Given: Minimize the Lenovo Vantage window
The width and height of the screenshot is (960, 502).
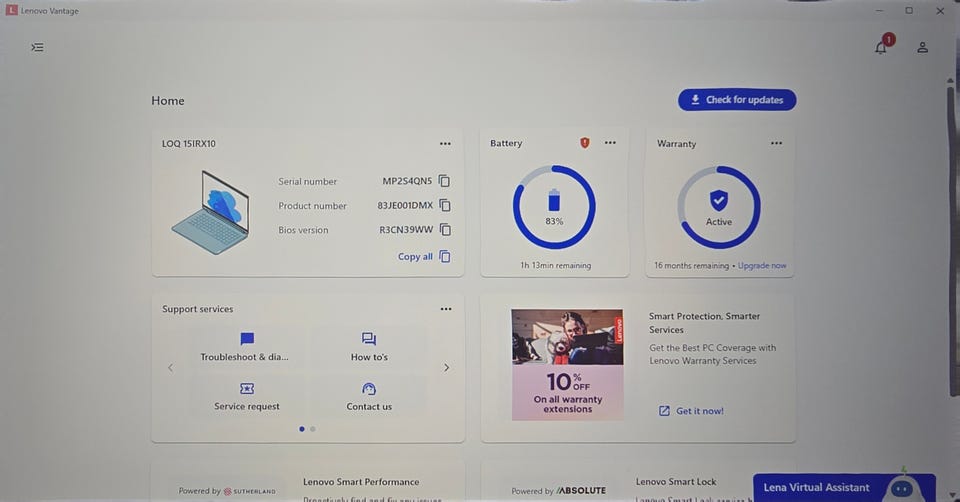Looking at the screenshot, I should pos(879,10).
